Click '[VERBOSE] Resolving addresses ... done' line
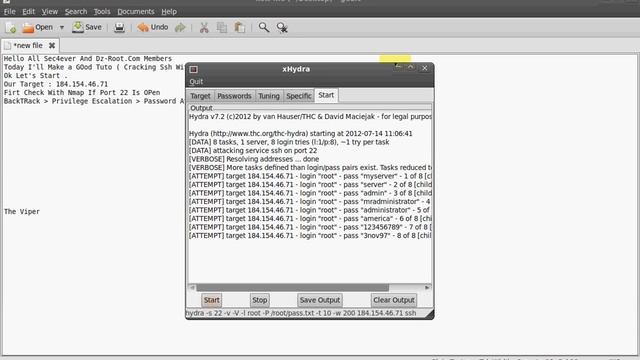640x360 pixels. pos(254,159)
